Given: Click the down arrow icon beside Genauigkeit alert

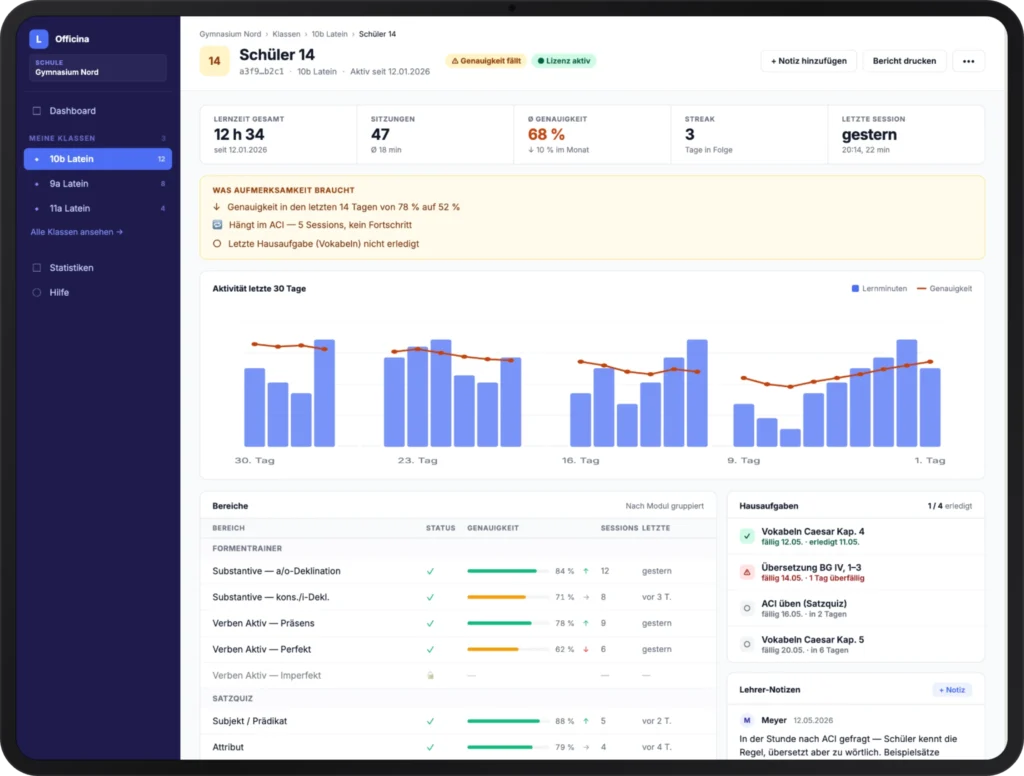Looking at the screenshot, I should click(217, 207).
